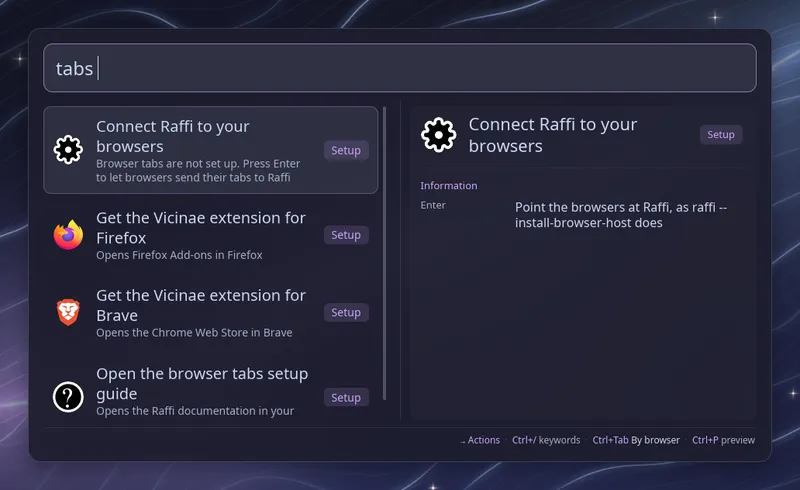Viewport: 800px width, 490px height.
Task: Focus the search field containing "tabs"
Action: point(399,68)
